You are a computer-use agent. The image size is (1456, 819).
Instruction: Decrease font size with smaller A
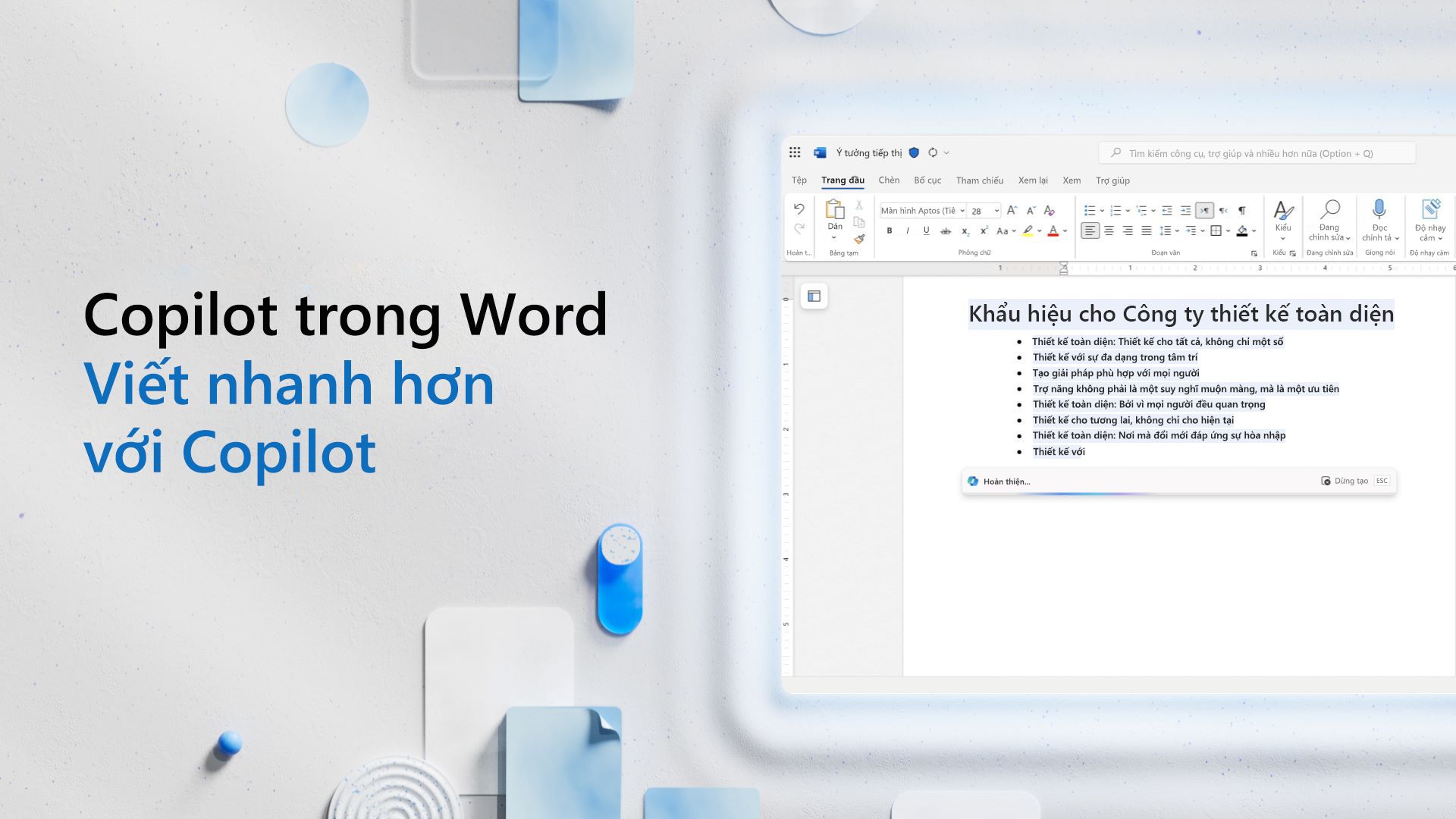tap(1031, 210)
